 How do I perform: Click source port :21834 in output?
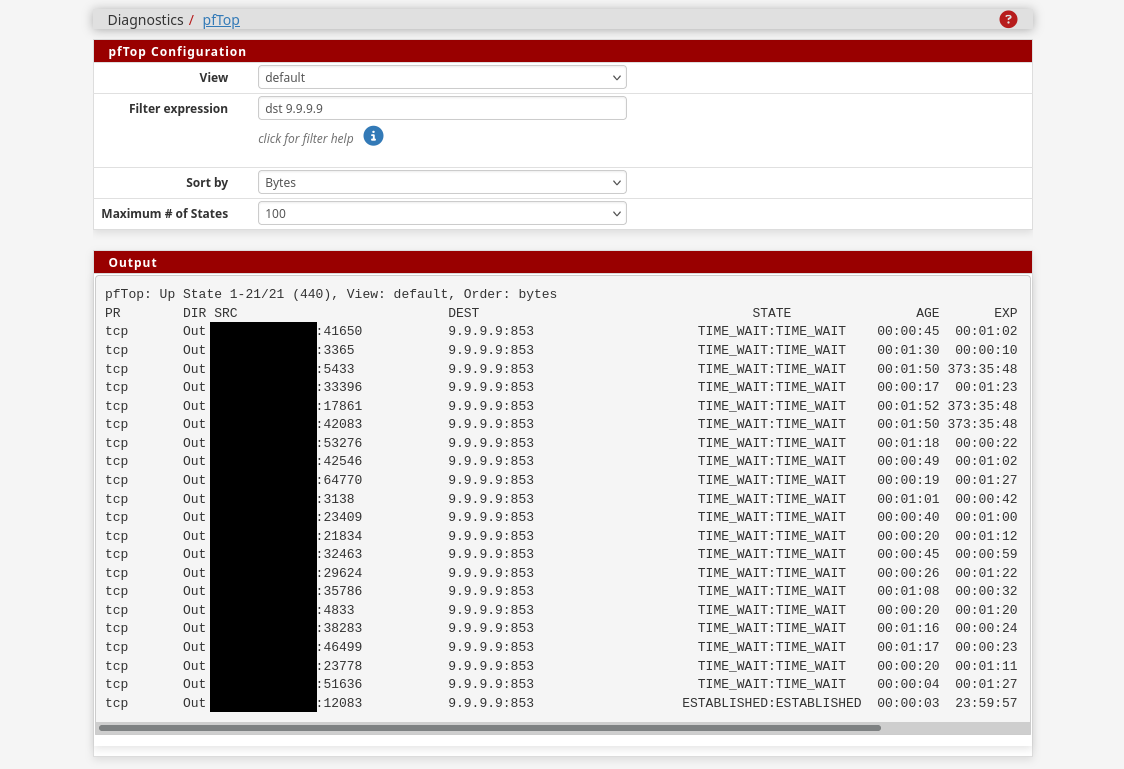coord(340,536)
